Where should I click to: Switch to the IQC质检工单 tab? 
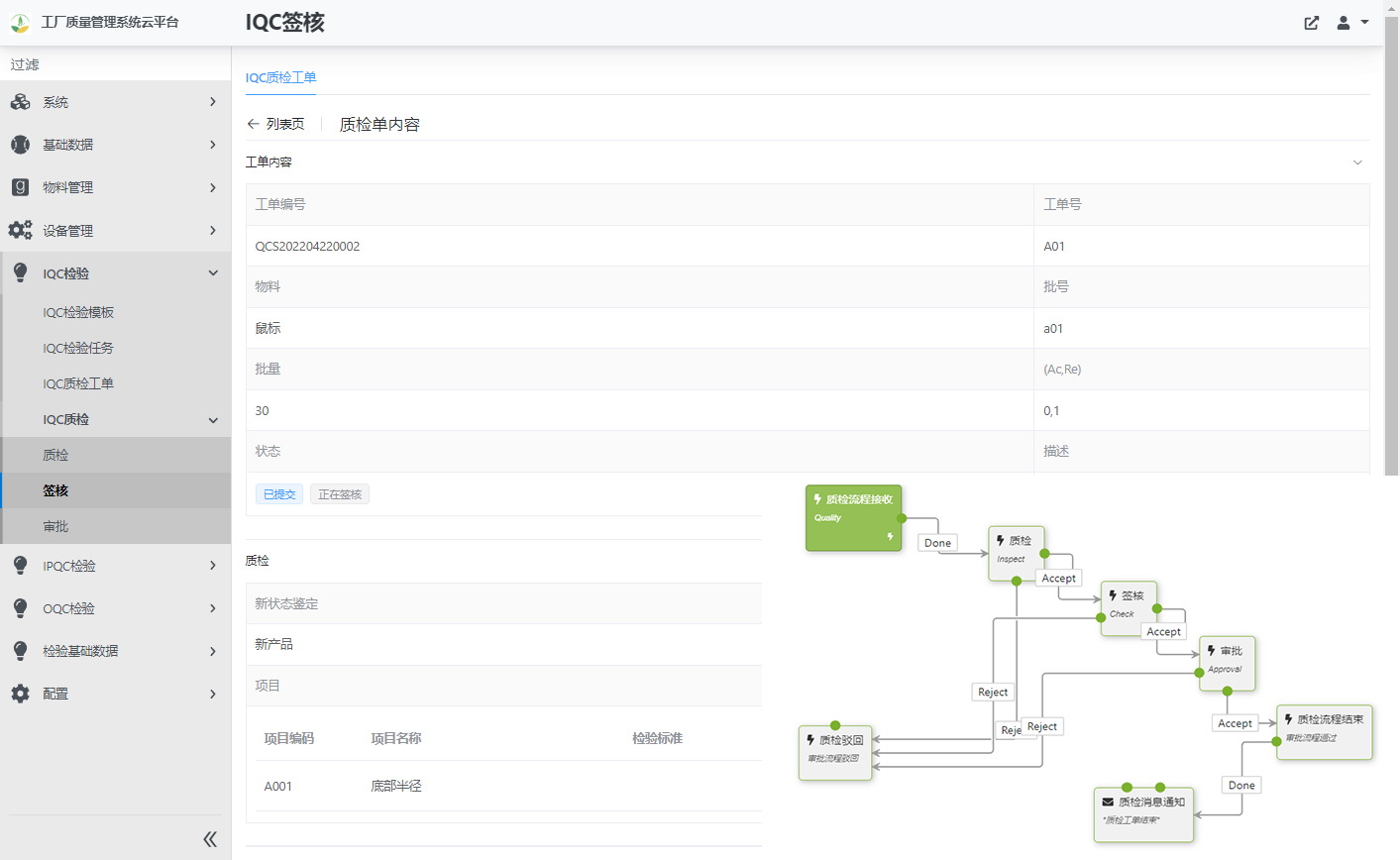[x=280, y=77]
